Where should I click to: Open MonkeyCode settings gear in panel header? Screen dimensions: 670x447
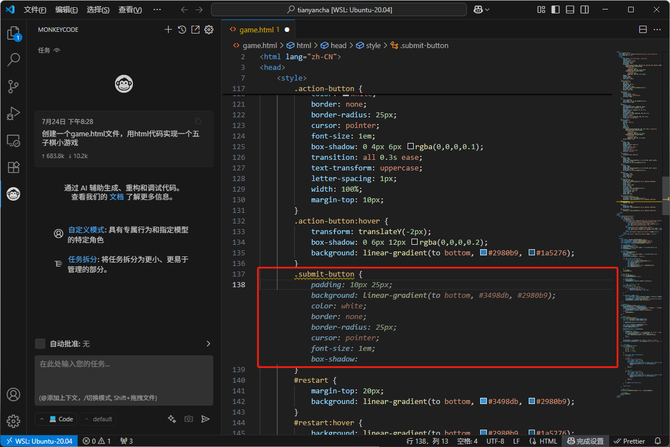pos(209,30)
